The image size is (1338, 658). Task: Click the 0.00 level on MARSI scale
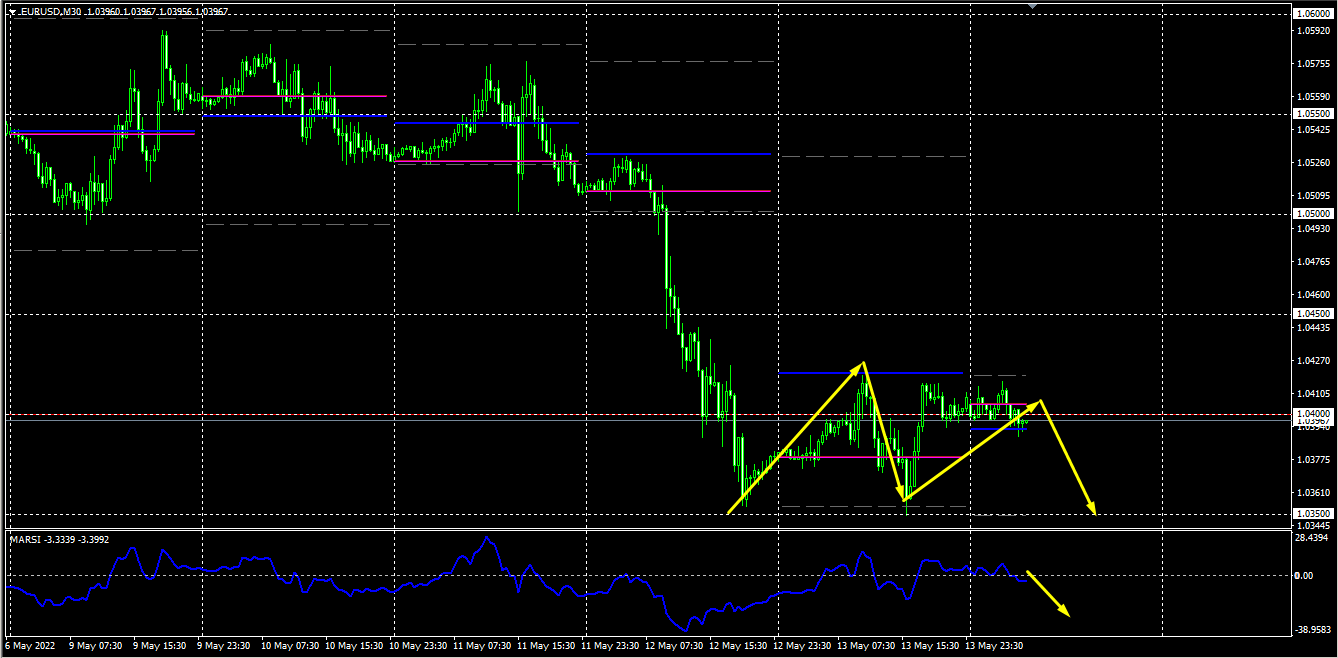[x=1303, y=576]
